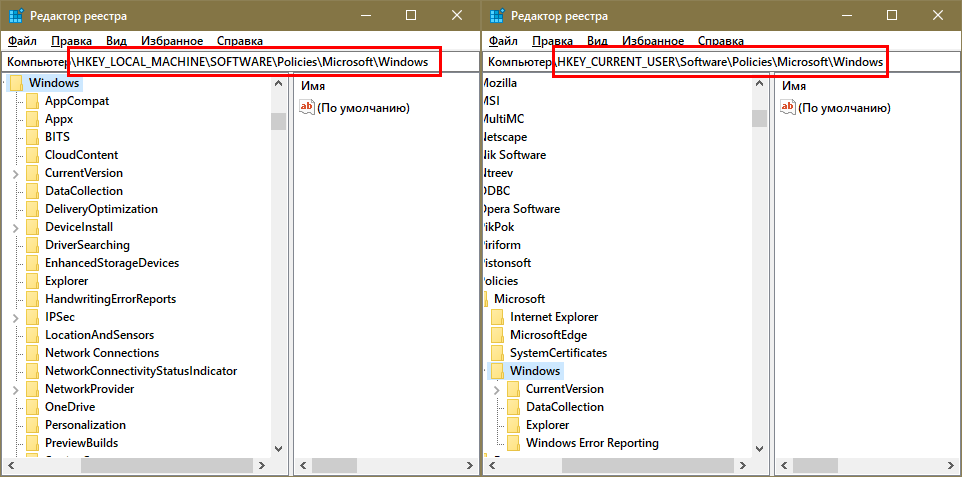The height and width of the screenshot is (477, 962).
Task: Click the MicrosoftEdge folder icon
Action: 497,335
